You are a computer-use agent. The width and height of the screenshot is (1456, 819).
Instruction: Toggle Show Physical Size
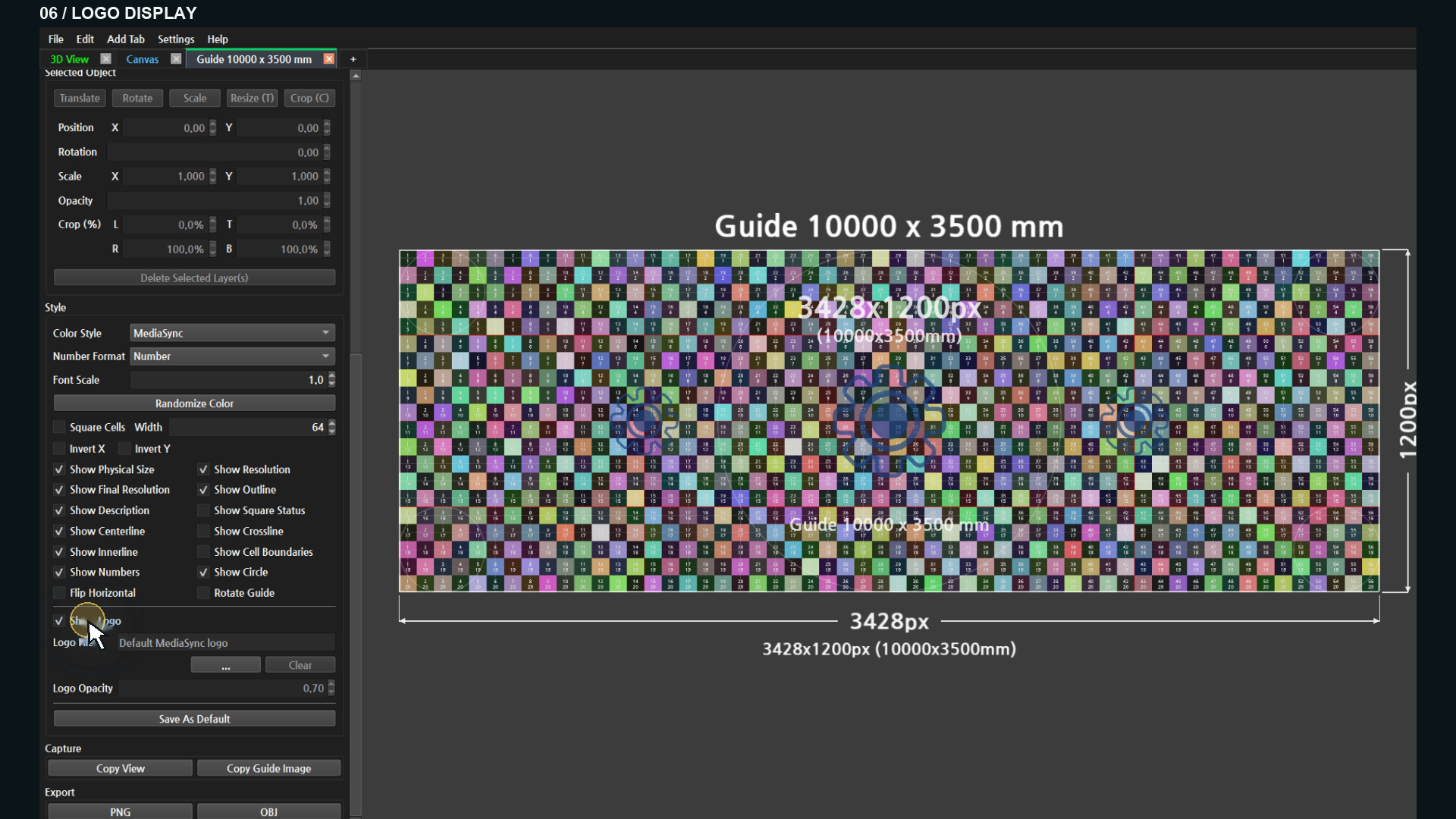tap(59, 469)
